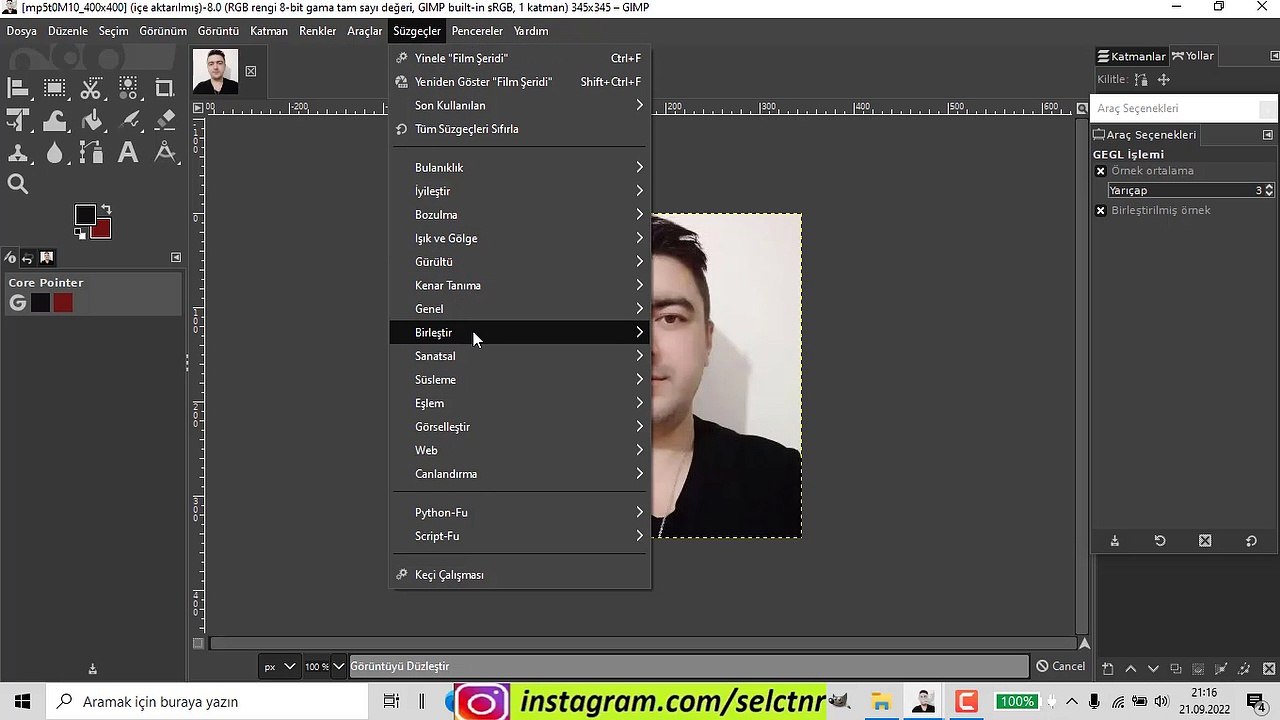Switch to the Yollar tab
Screen dimensions: 1280x720
[x=1193, y=56]
